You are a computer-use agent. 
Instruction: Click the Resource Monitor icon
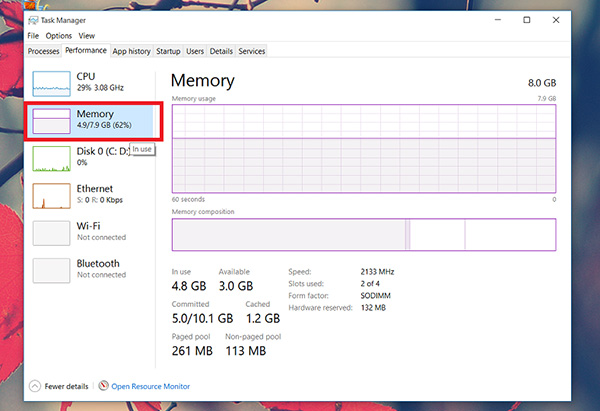pos(103,386)
